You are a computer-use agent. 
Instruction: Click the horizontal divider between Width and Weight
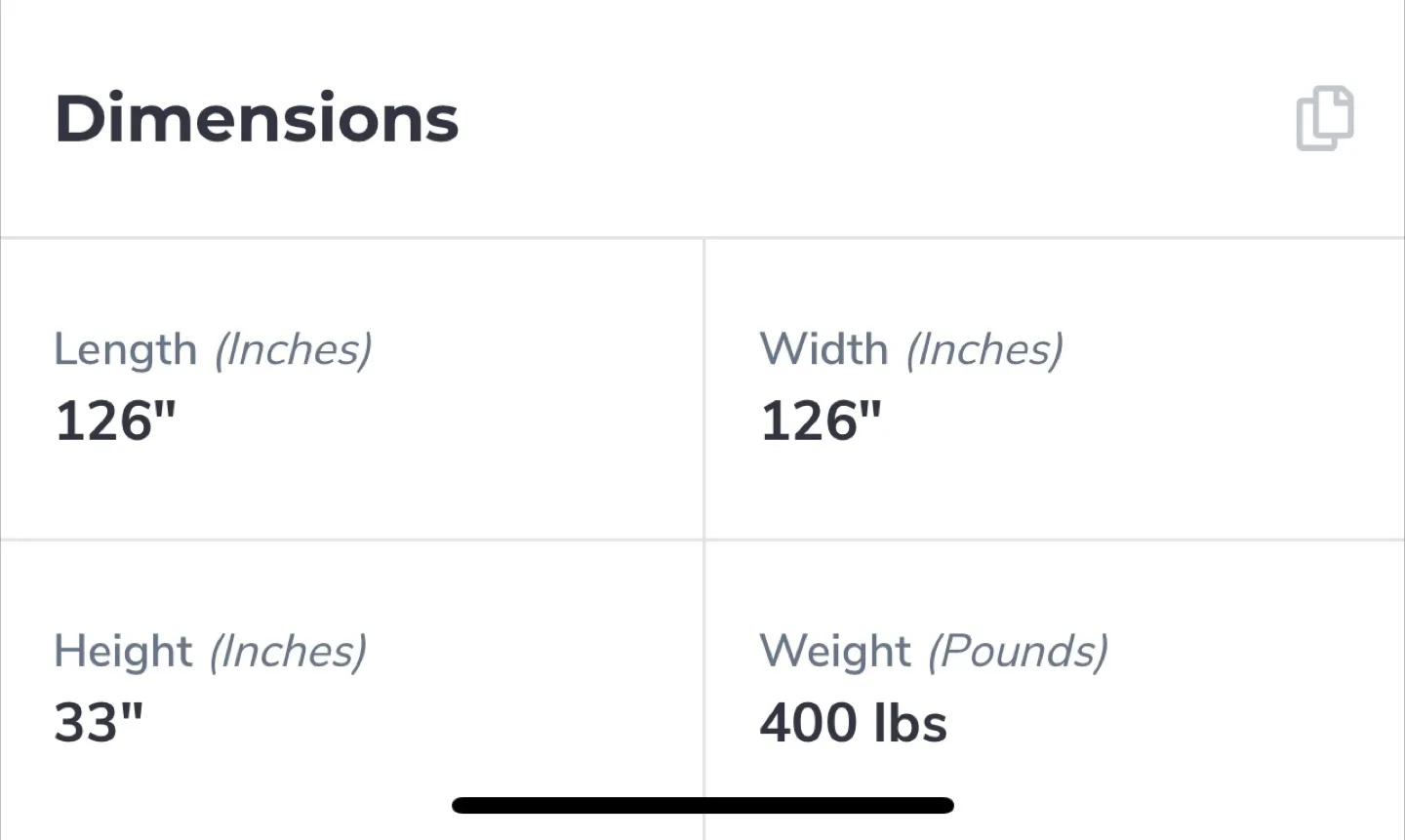(1054, 539)
